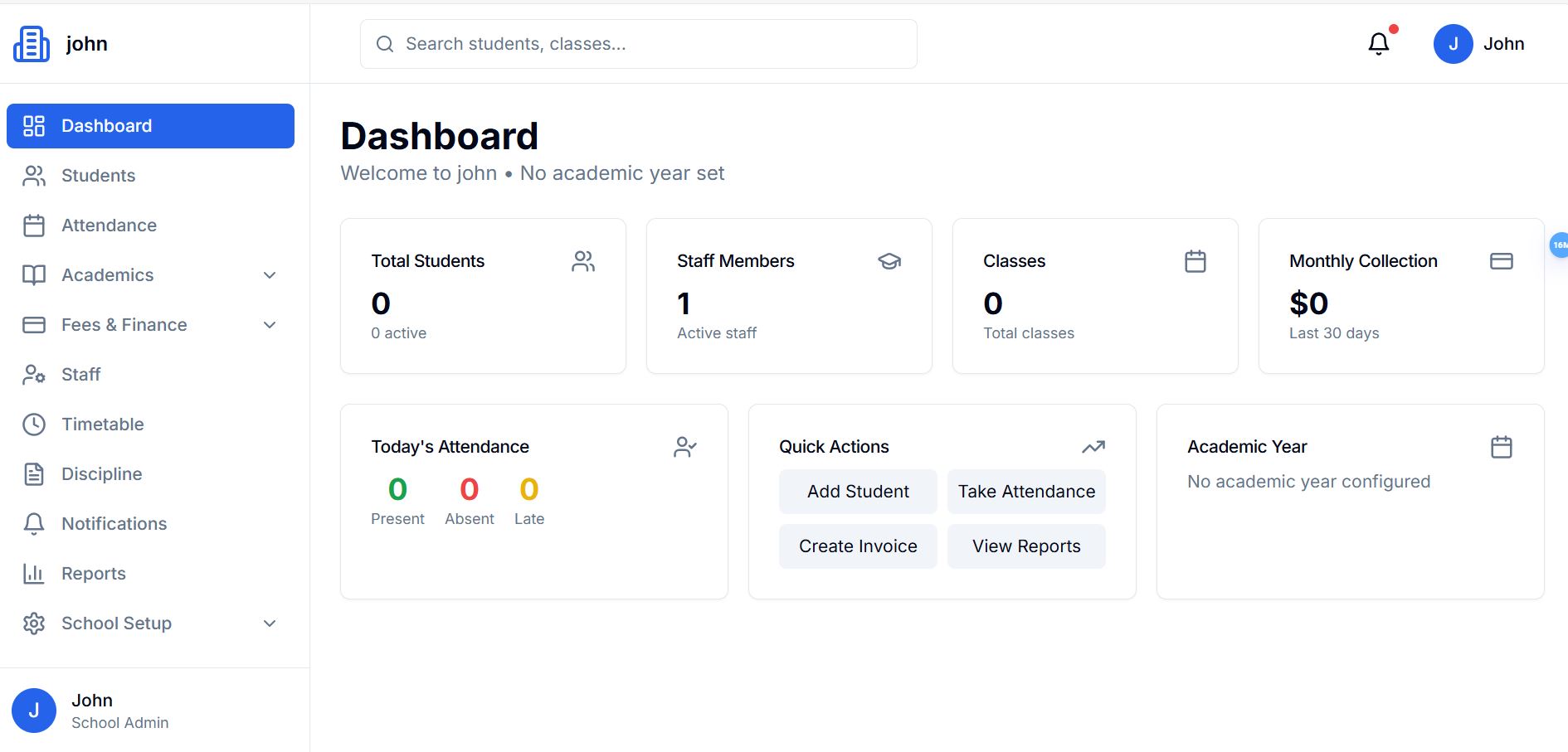This screenshot has width=1568, height=752.
Task: Click the notification bell icon in header
Action: tap(1378, 44)
